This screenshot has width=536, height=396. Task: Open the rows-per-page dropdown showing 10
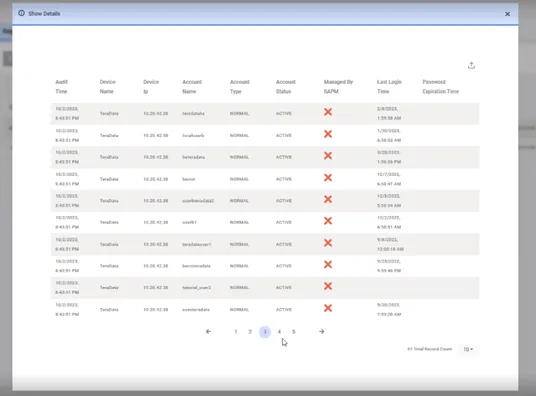tap(468, 349)
